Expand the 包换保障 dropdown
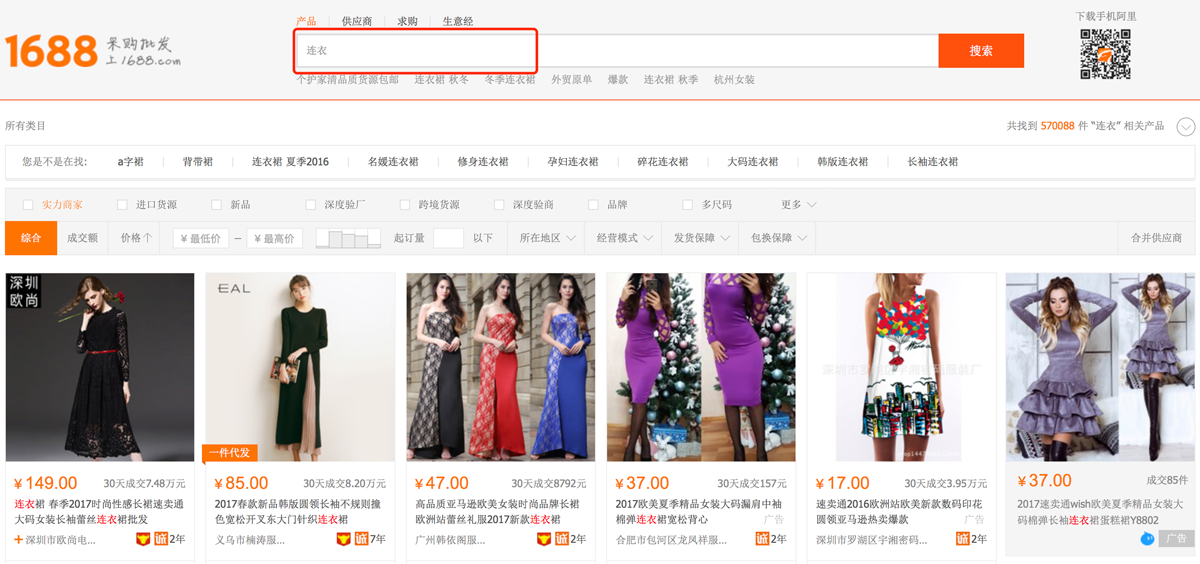Screen dimensions: 1200x564 (779, 238)
